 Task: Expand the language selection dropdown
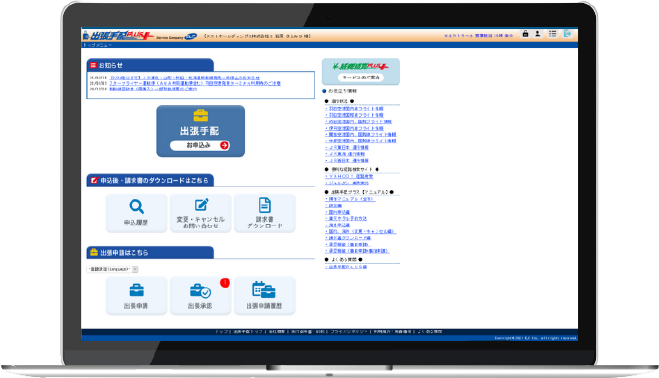(x=112, y=269)
